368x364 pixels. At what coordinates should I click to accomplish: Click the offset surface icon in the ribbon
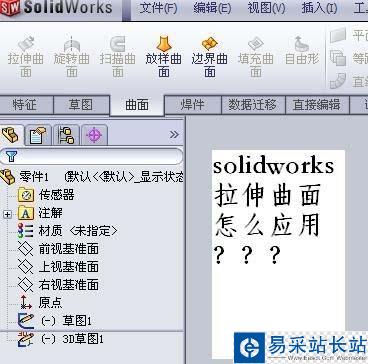coord(338,58)
